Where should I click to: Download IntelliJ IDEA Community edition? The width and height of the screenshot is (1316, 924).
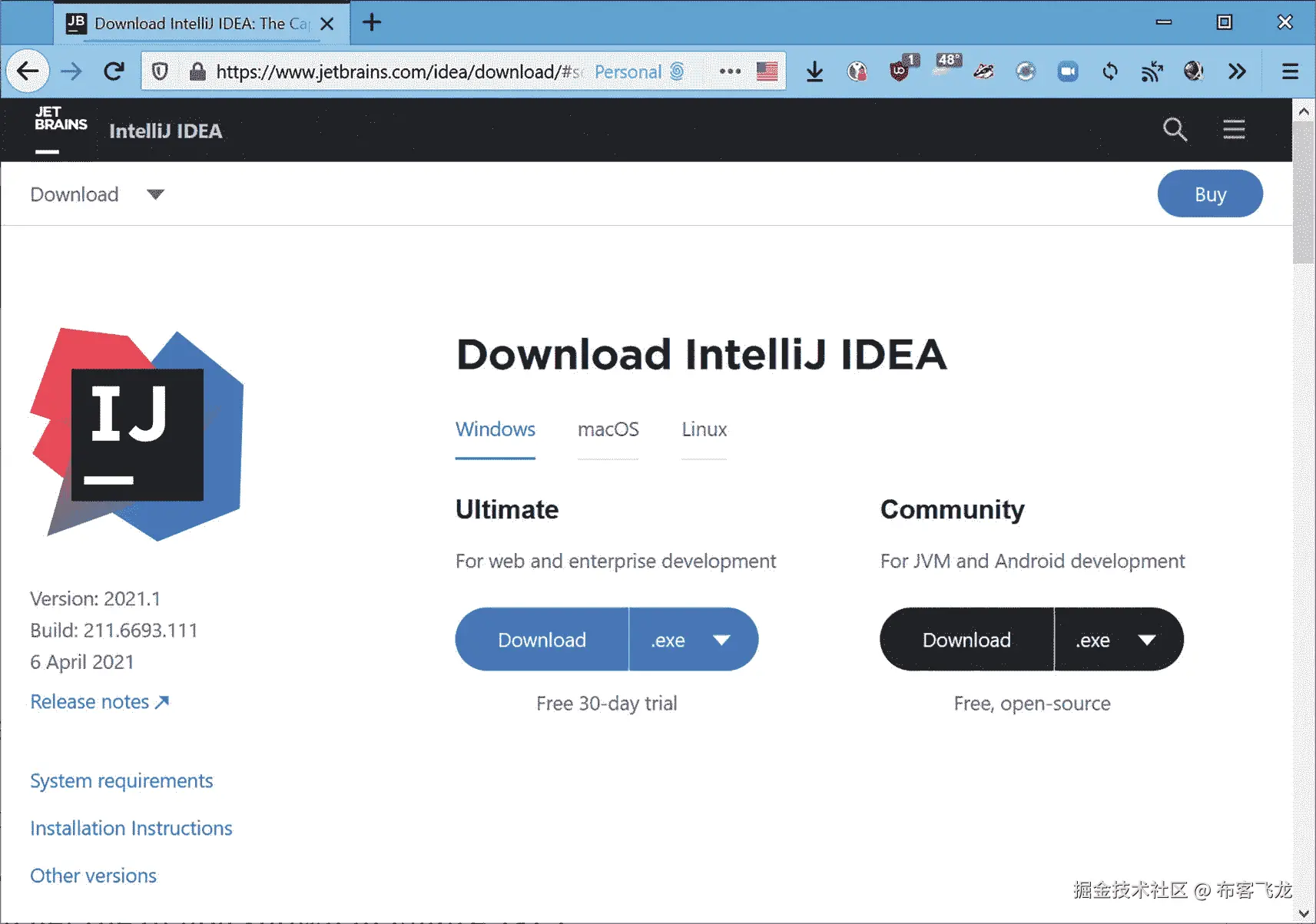pyautogui.click(x=966, y=640)
